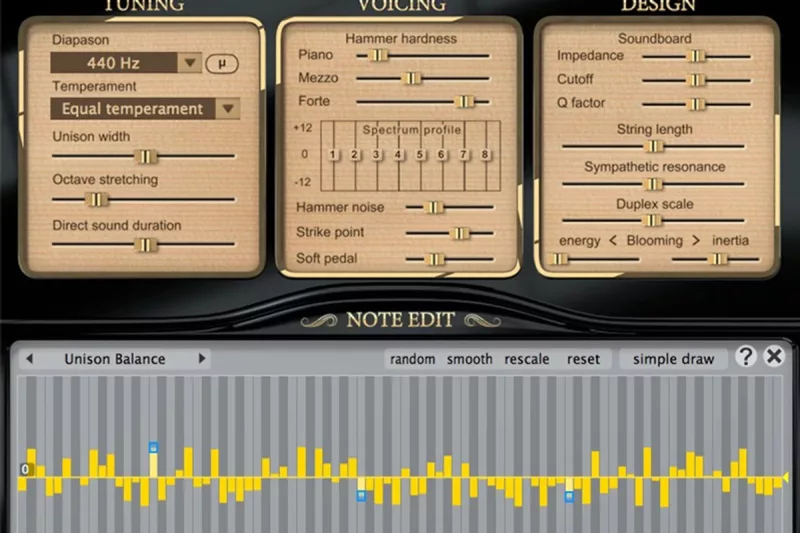Click the micro-tuning μ button

tap(222, 63)
